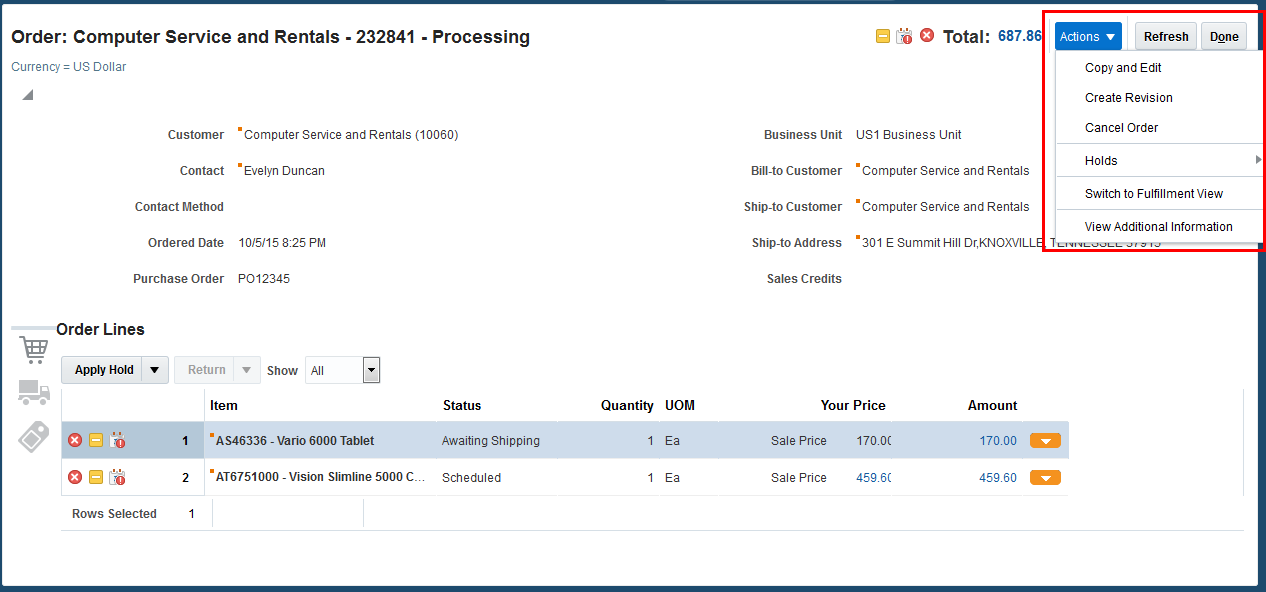Click the yellow hold icon on order line 2
The image size is (1266, 592).
[96, 477]
